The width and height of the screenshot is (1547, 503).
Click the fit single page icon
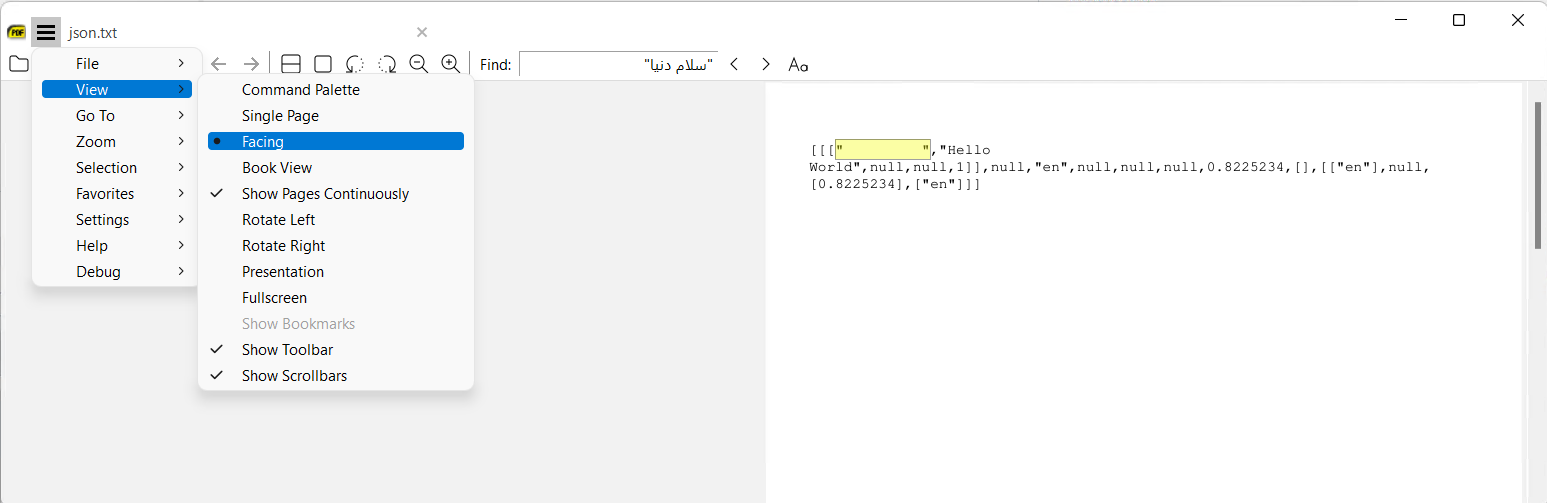pyautogui.click(x=323, y=64)
